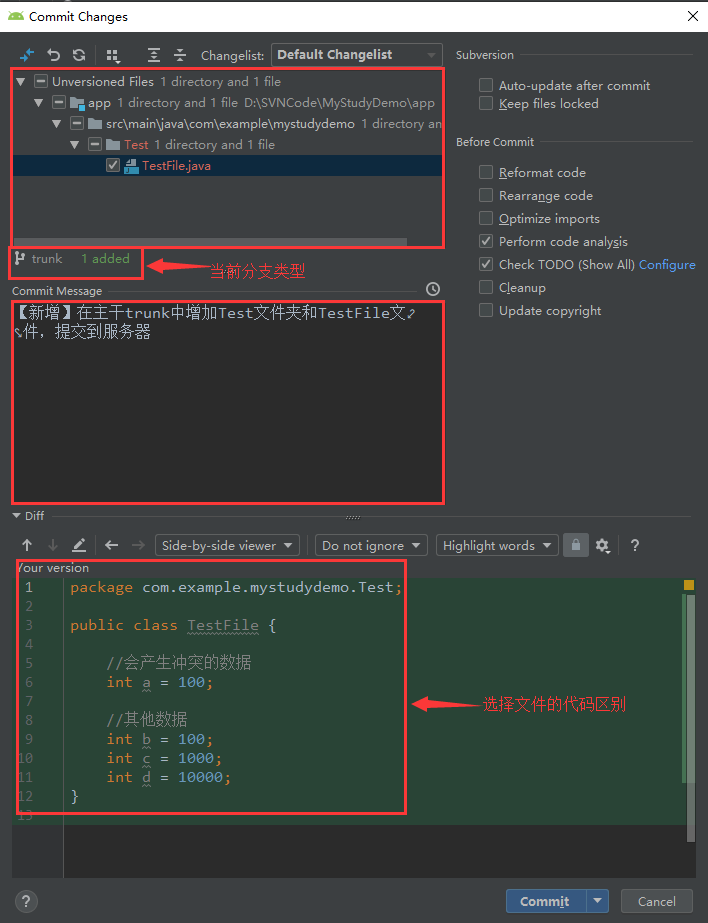Screen dimensions: 708x923
Task: Click the Collapse All icon
Action: click(x=180, y=55)
